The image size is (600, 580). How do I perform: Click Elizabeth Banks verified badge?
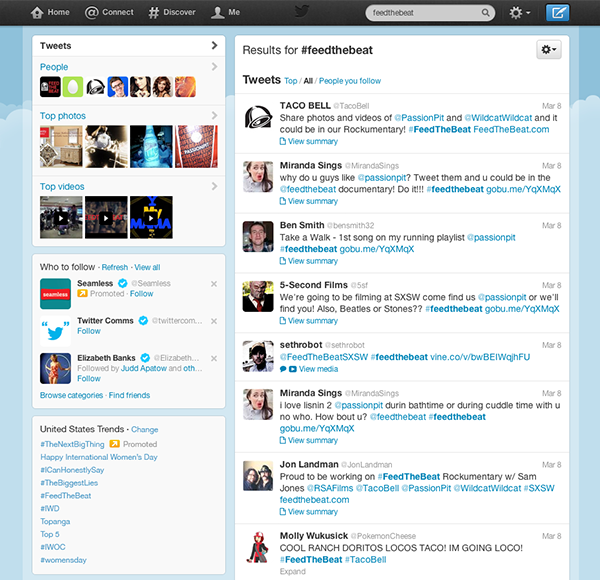pos(145,358)
